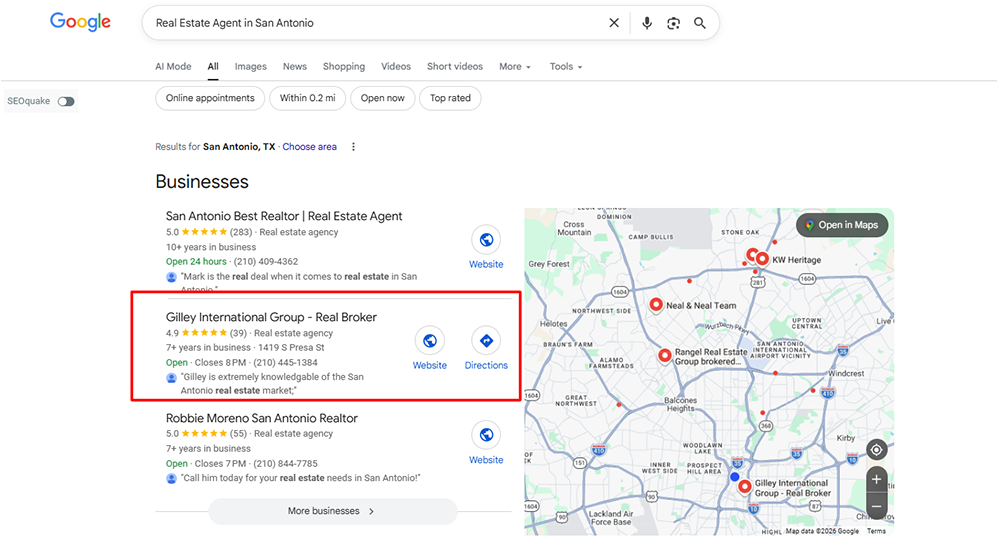Click the (39) review count

click(x=238, y=333)
